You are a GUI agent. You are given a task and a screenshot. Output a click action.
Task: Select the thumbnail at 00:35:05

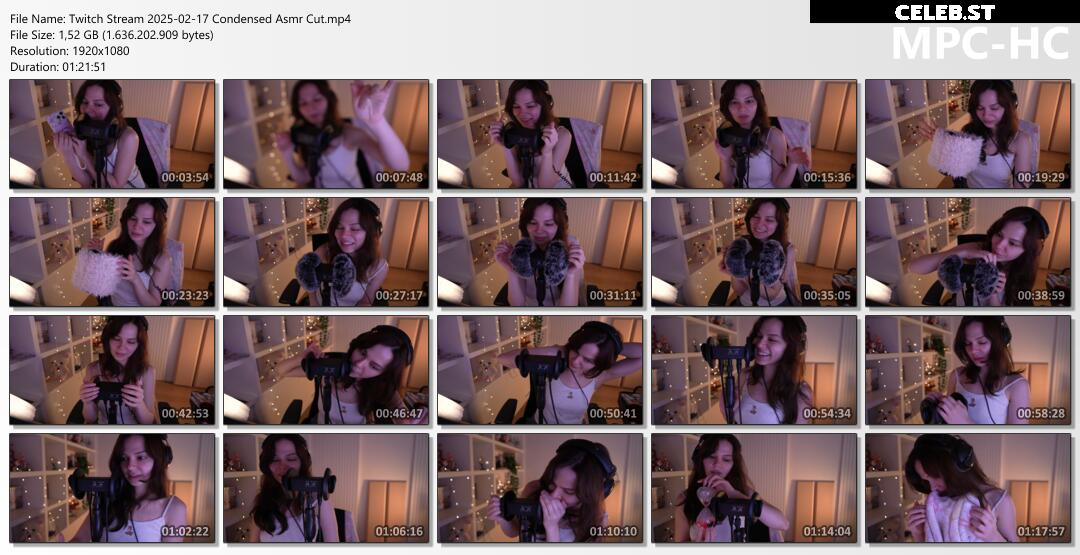[754, 252]
